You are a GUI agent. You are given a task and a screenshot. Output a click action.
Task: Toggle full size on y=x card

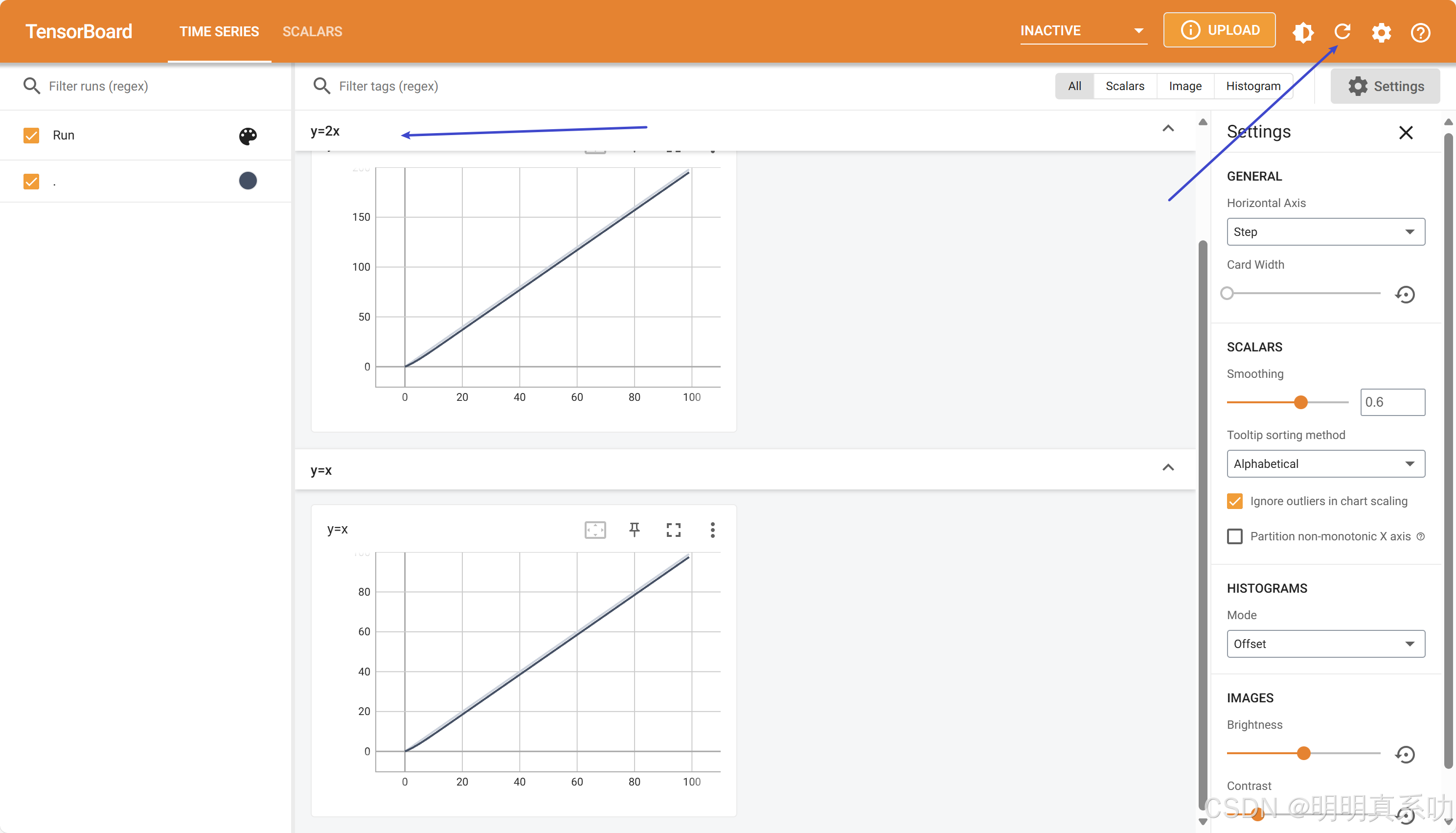pyautogui.click(x=673, y=530)
